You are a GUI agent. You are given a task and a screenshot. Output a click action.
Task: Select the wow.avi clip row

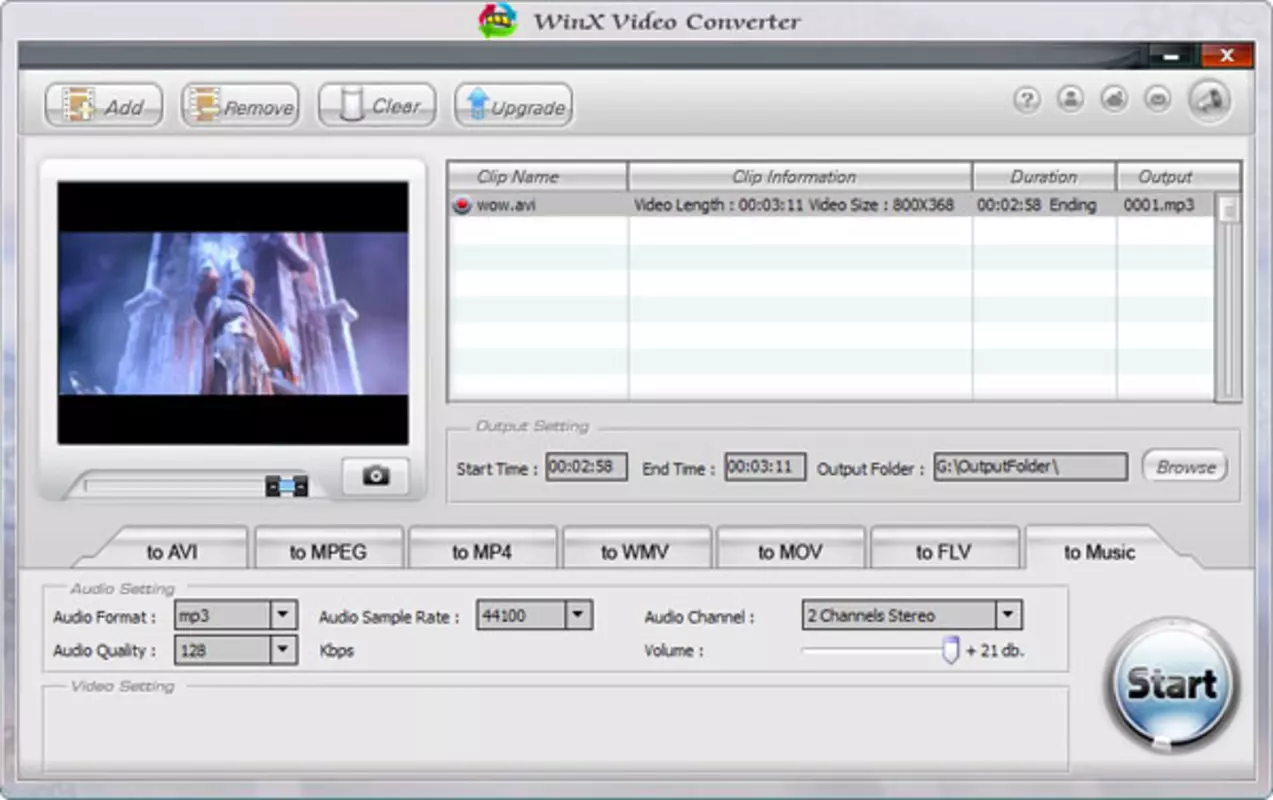[x=830, y=205]
